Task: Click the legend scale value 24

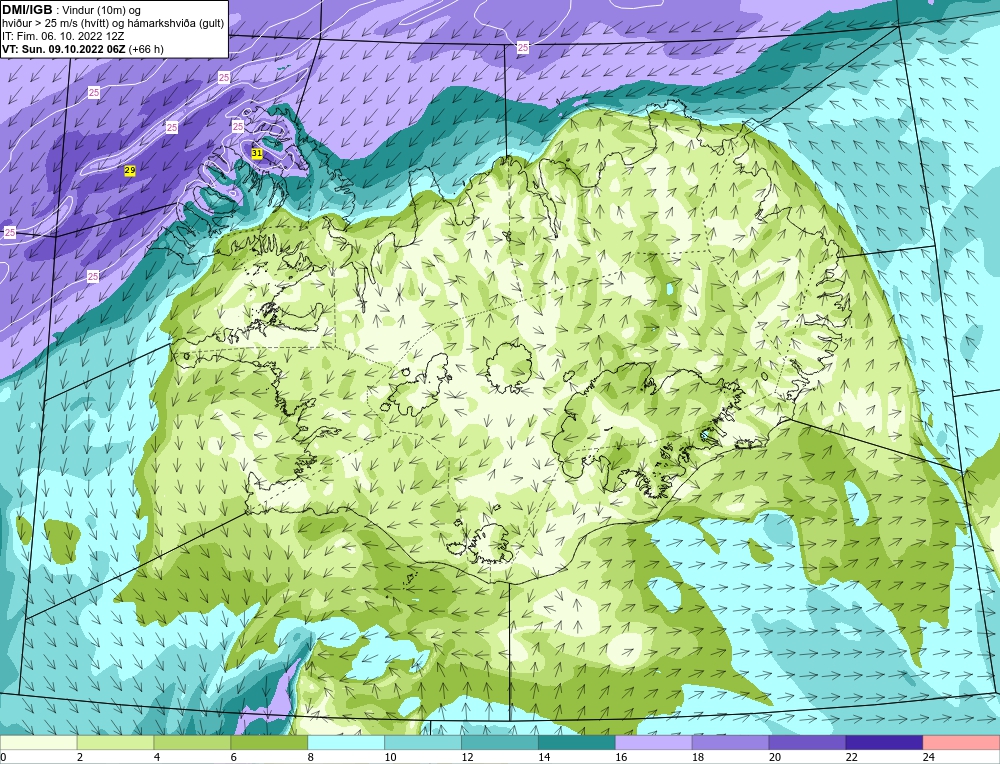Action: (x=929, y=757)
